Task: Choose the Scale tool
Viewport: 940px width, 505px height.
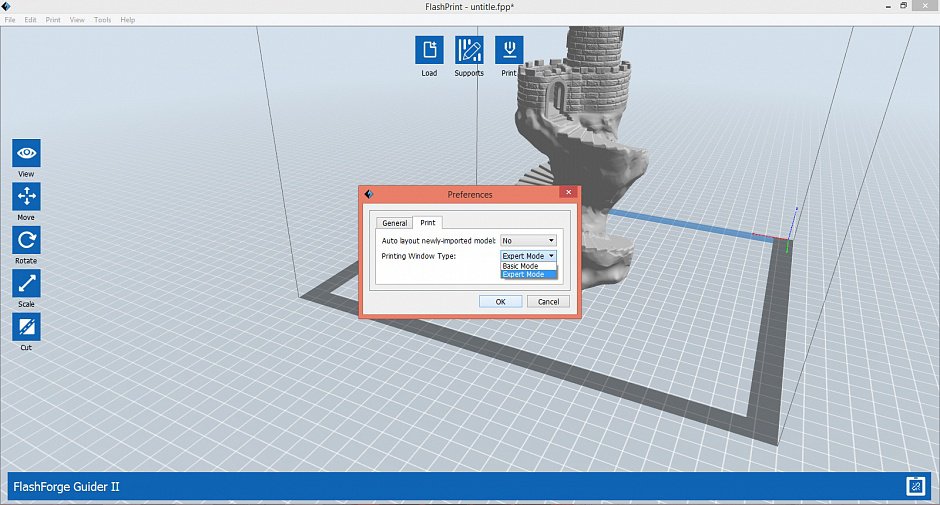Action: click(26, 283)
